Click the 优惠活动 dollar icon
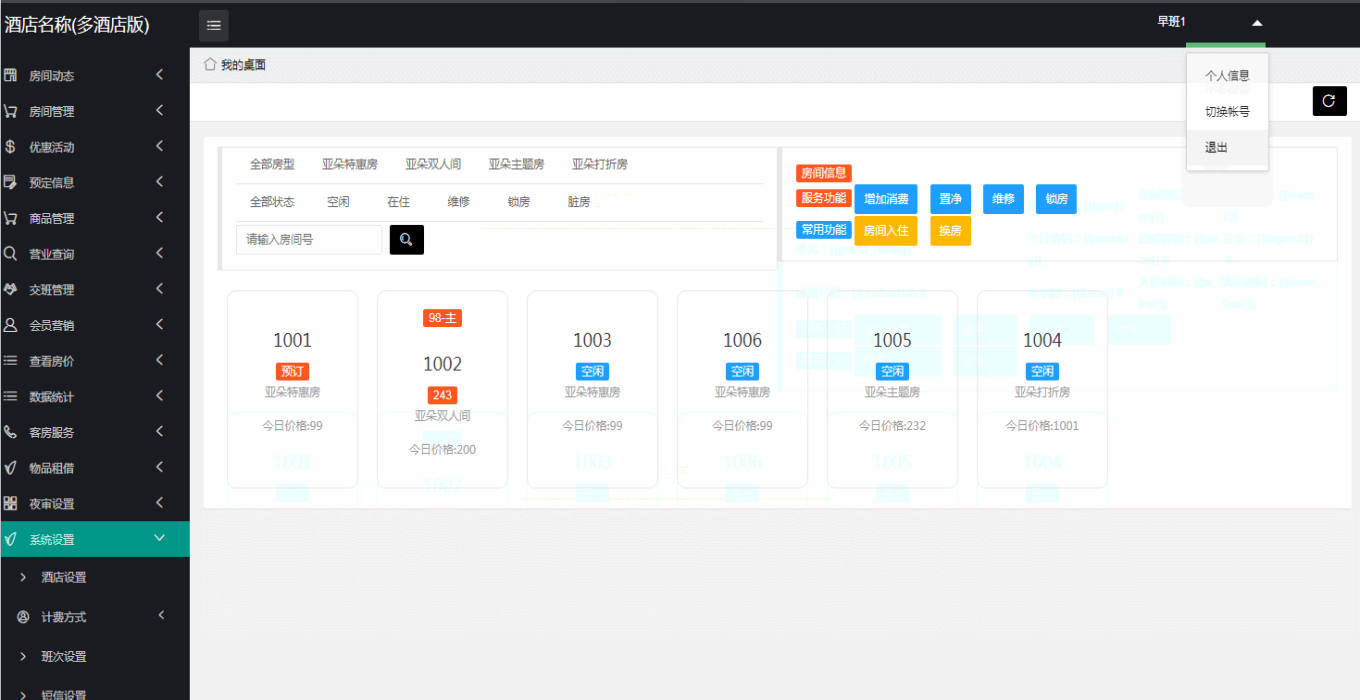 [10, 147]
